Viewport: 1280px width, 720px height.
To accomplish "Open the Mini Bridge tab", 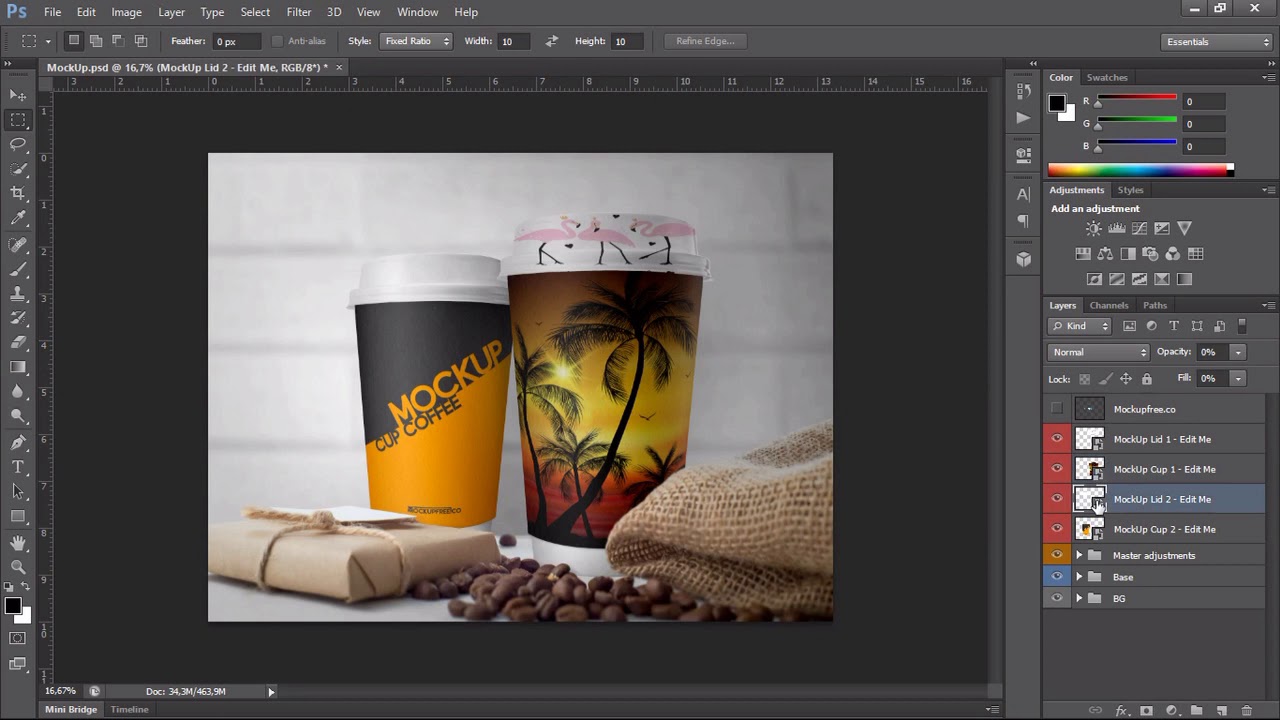I will coord(71,709).
